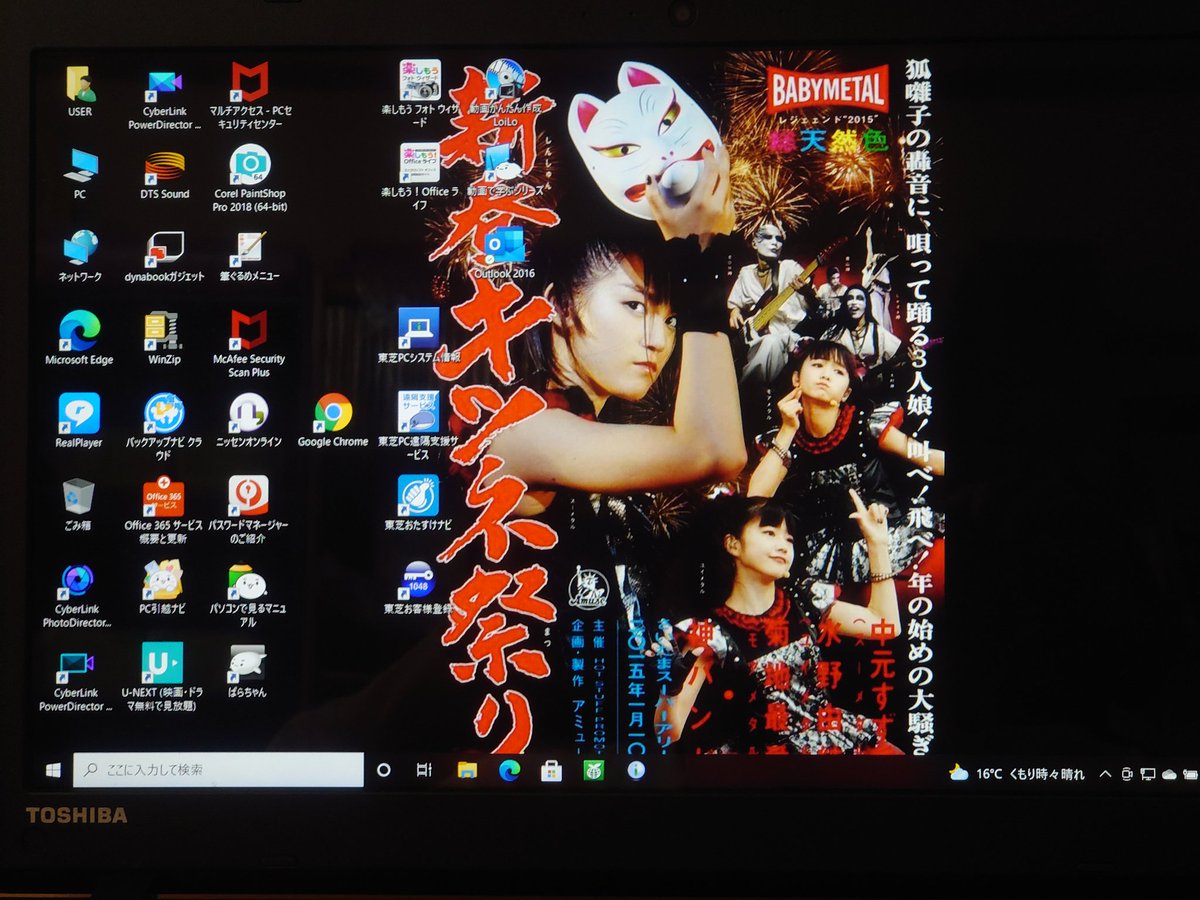The width and height of the screenshot is (1200, 900).
Task: Open 楽しもう! Office ライフ shortcut
Action: point(419,177)
